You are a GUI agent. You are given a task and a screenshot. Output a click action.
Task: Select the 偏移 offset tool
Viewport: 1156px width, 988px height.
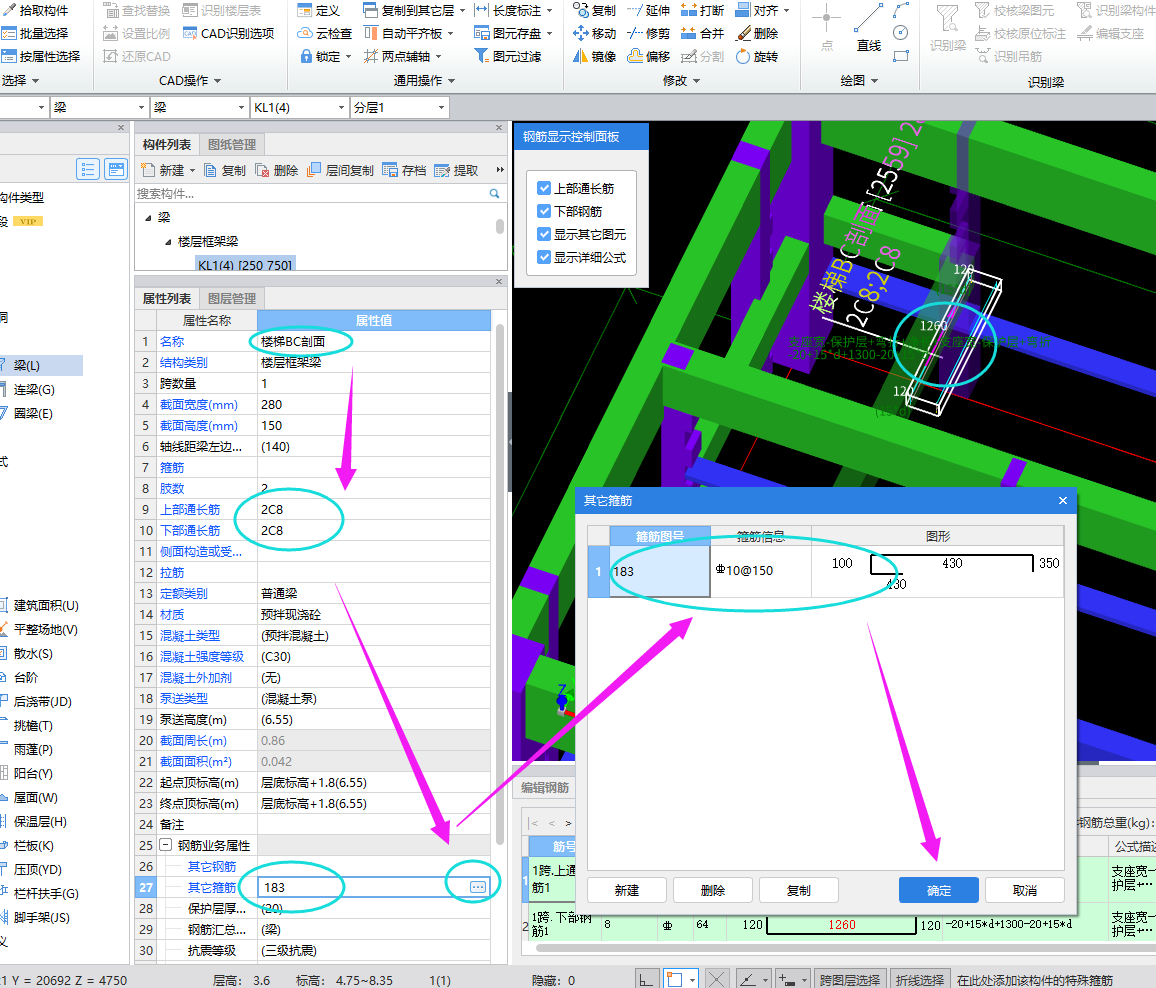(x=649, y=56)
